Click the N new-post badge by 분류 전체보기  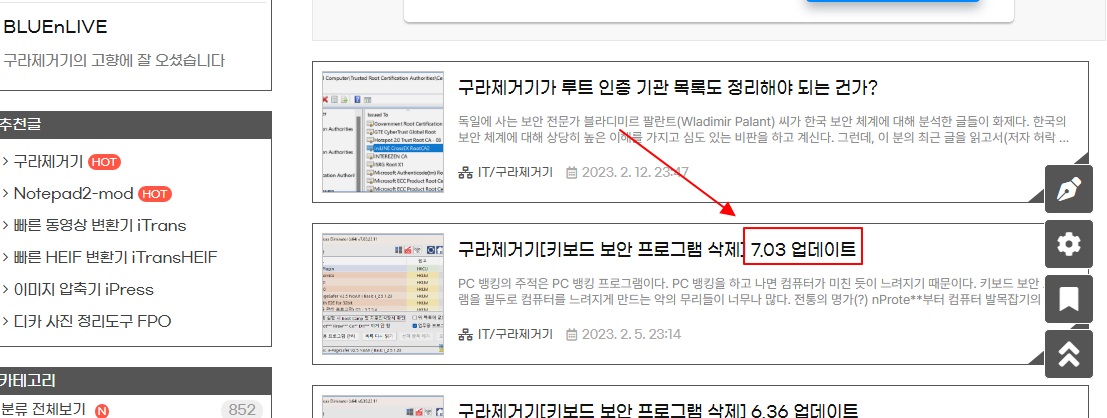point(102,410)
